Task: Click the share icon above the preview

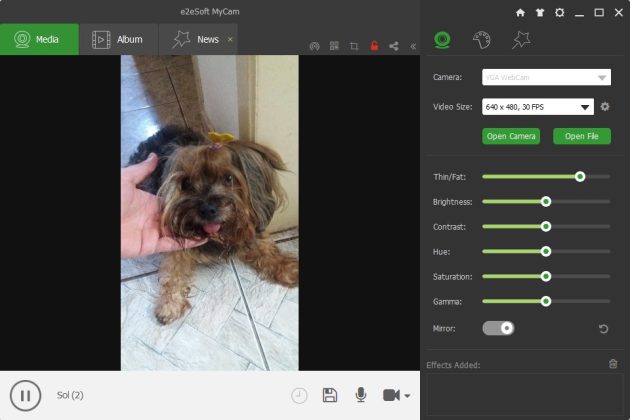Action: pyautogui.click(x=394, y=46)
